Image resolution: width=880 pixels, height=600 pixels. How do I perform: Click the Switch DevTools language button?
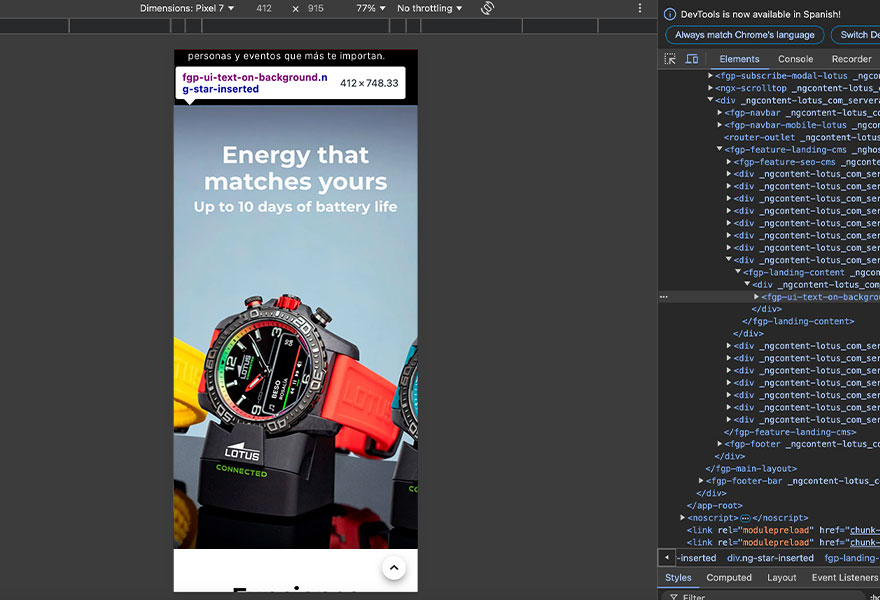point(855,35)
